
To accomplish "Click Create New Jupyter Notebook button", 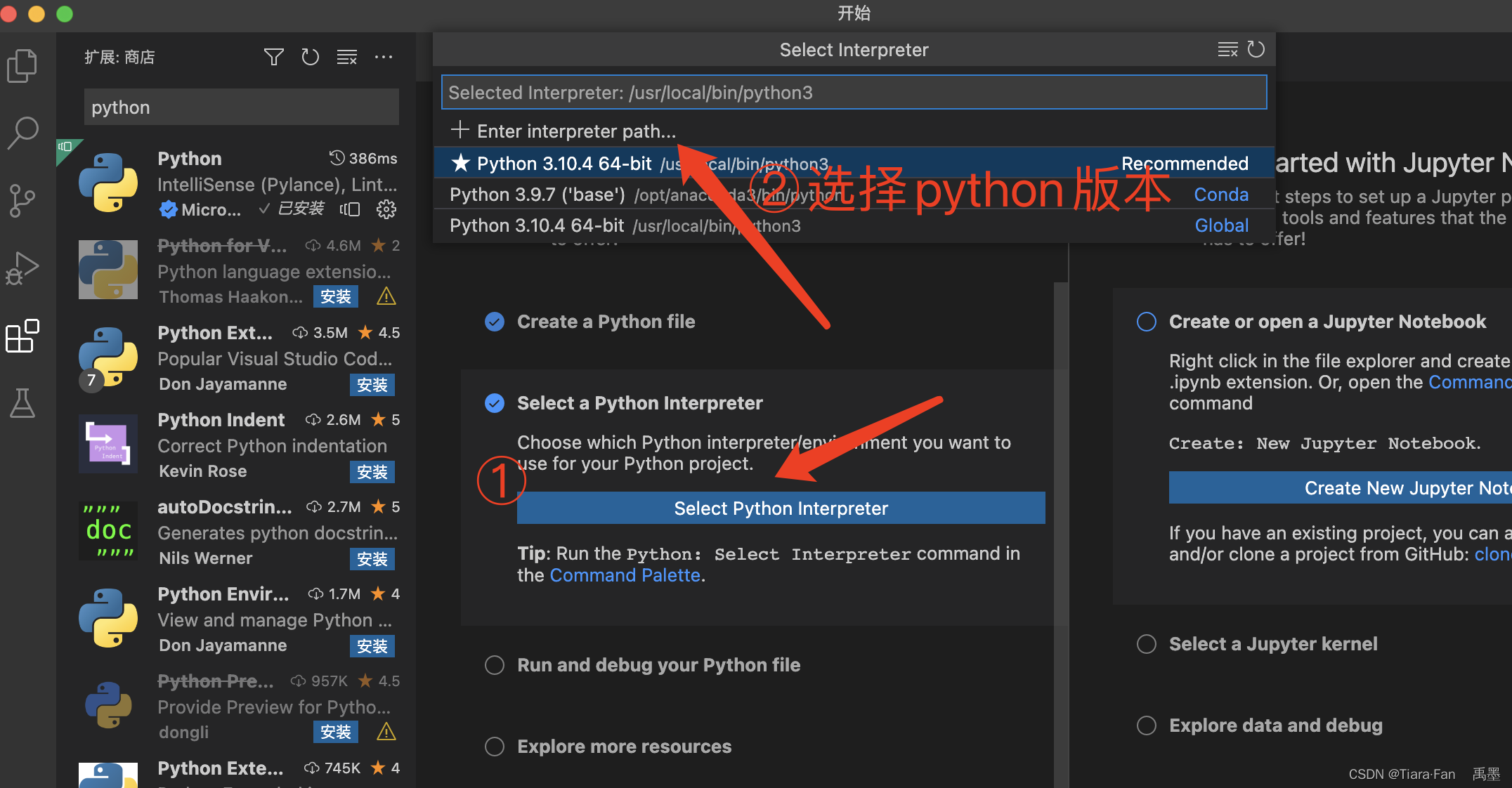I will click(1340, 487).
